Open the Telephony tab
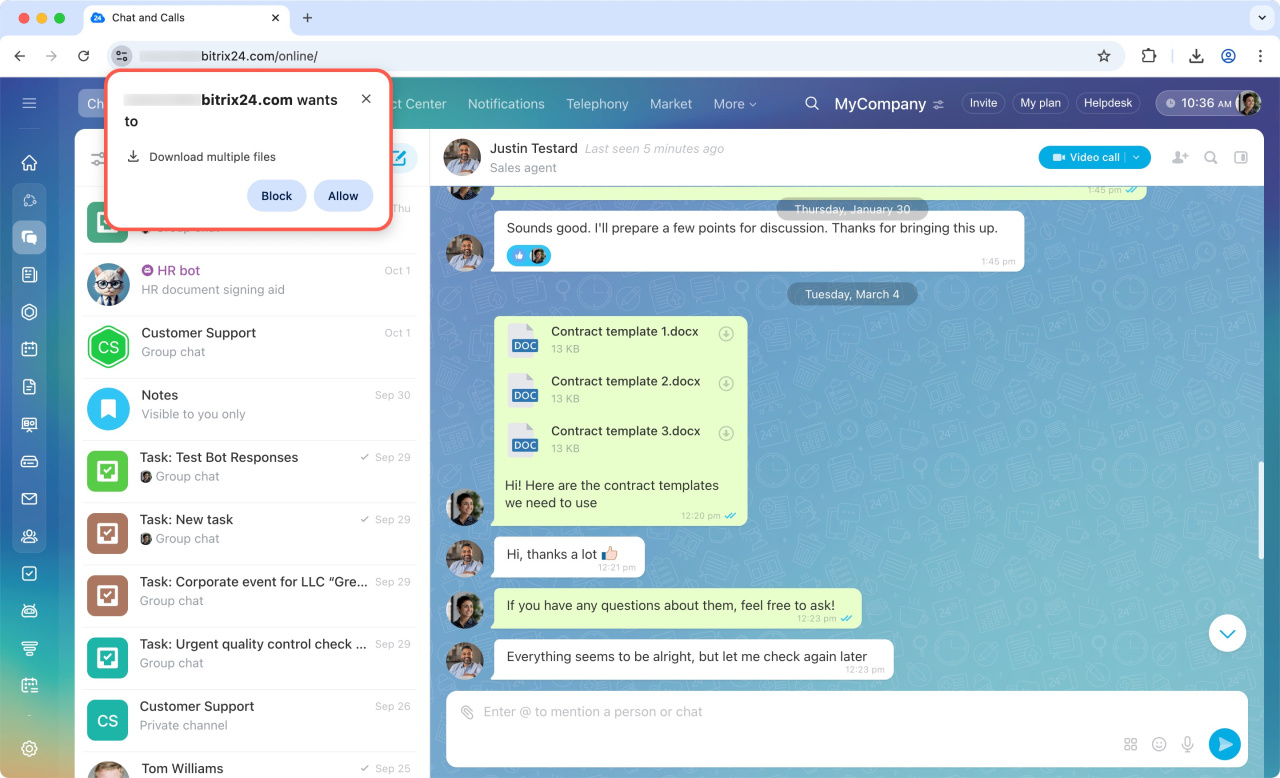This screenshot has width=1280, height=778. pyautogui.click(x=597, y=104)
